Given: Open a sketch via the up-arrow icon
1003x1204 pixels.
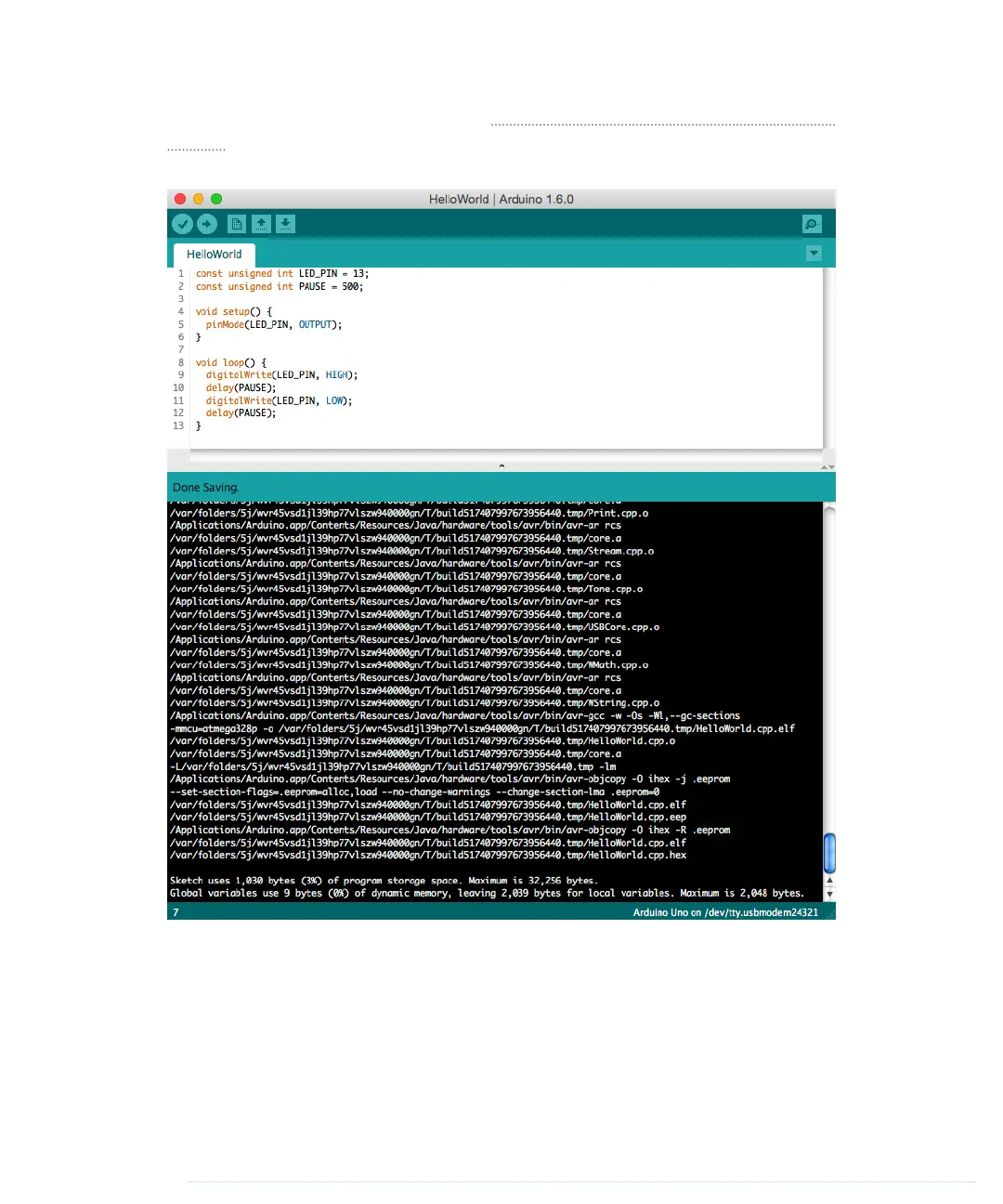Looking at the screenshot, I should point(261,224).
